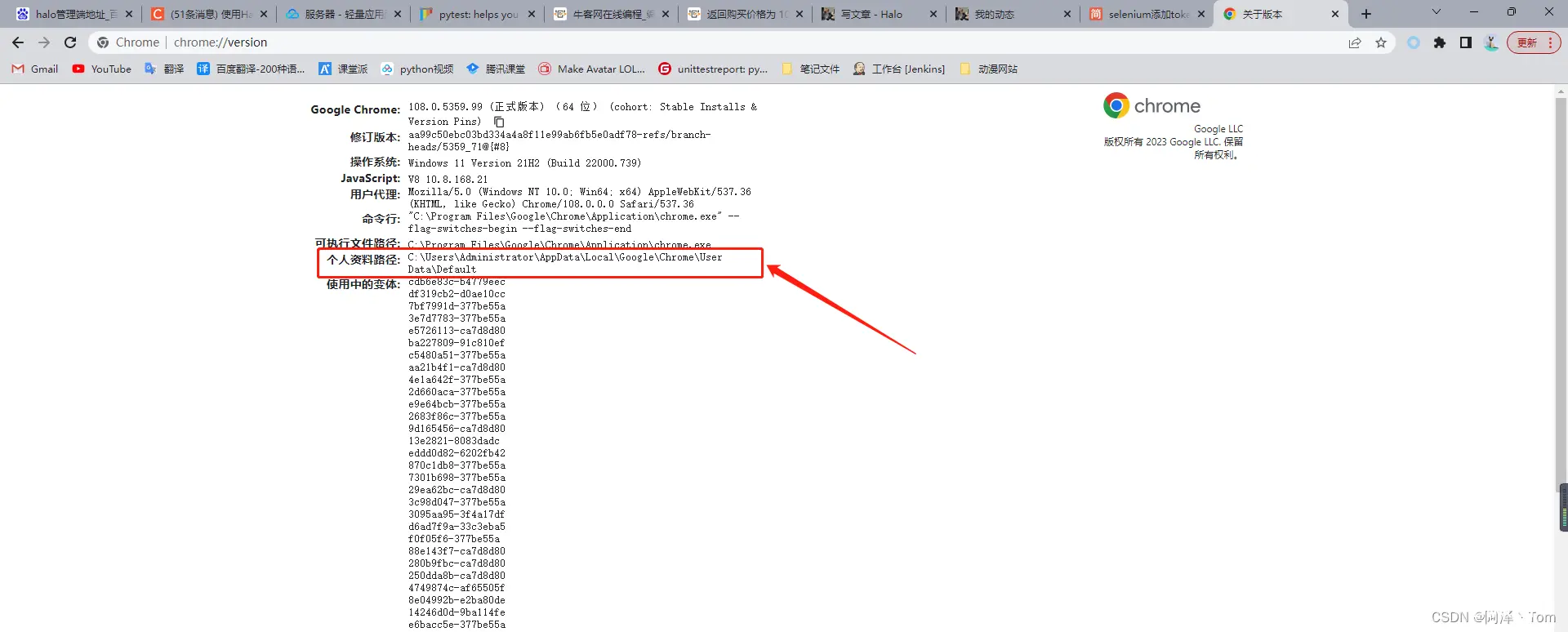This screenshot has height=632, width=1568.
Task: Click the variation cdb6e83c-b4779eec
Action: pyautogui.click(x=457, y=283)
